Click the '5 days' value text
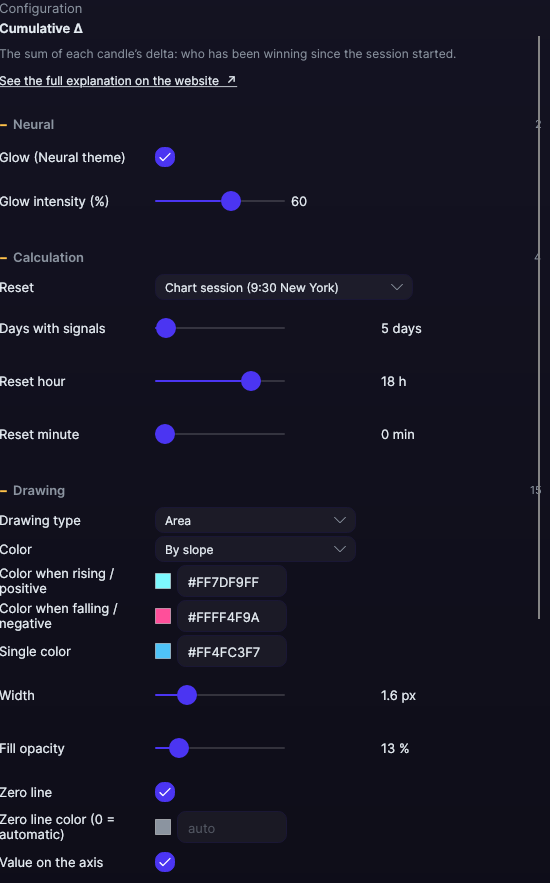This screenshot has width=550, height=883. pos(401,328)
